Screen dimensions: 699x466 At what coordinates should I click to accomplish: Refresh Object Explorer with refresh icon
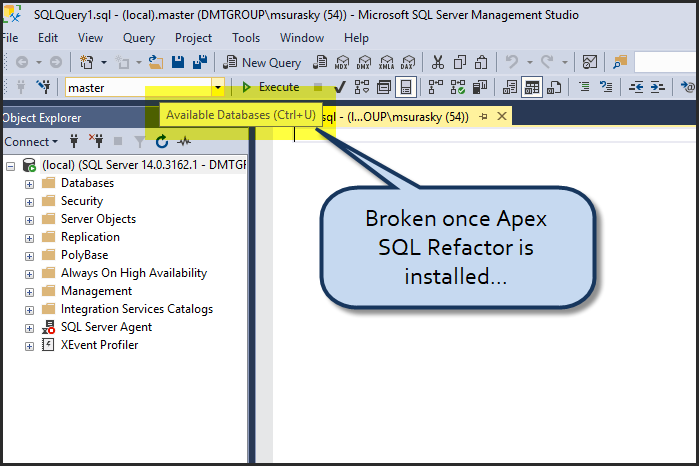point(161,142)
